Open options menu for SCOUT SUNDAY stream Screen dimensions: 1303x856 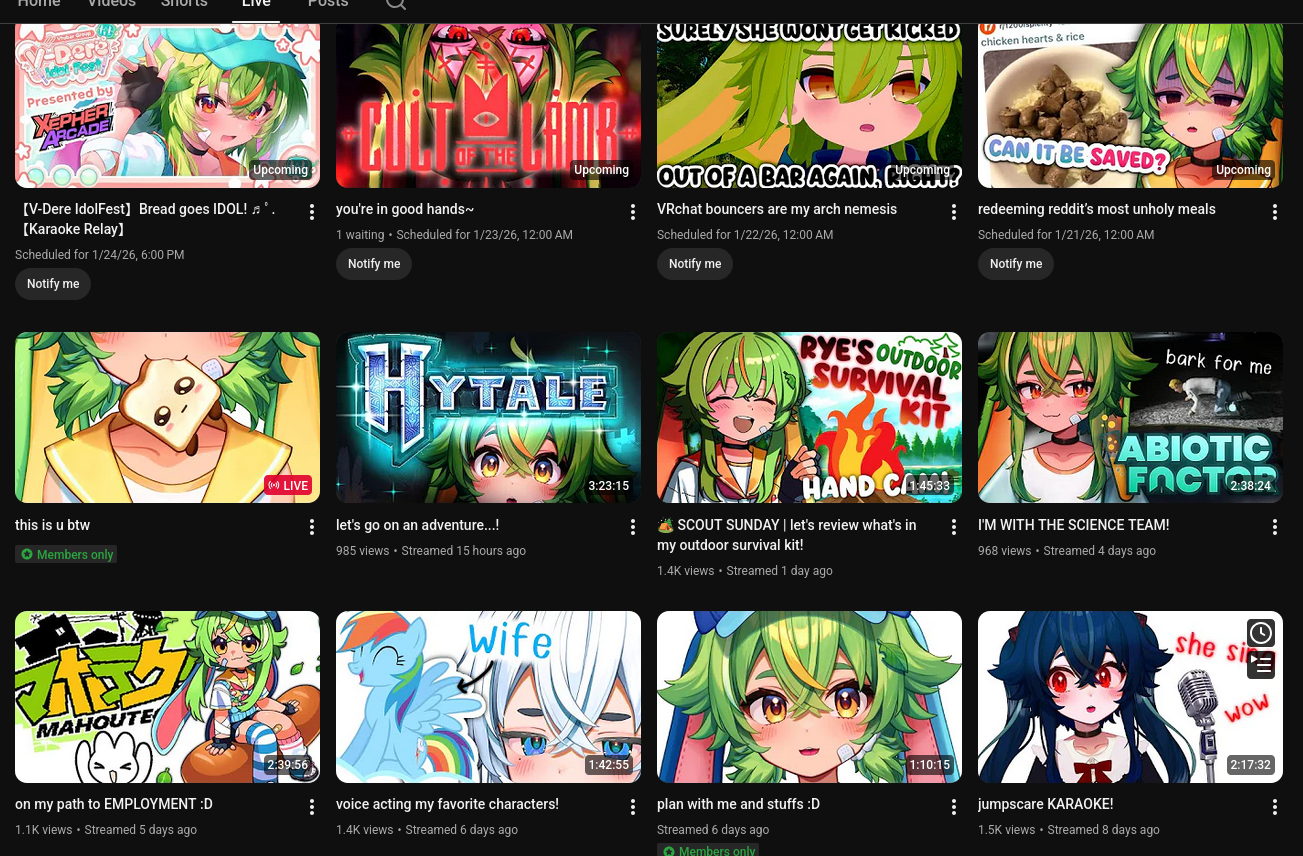point(954,527)
